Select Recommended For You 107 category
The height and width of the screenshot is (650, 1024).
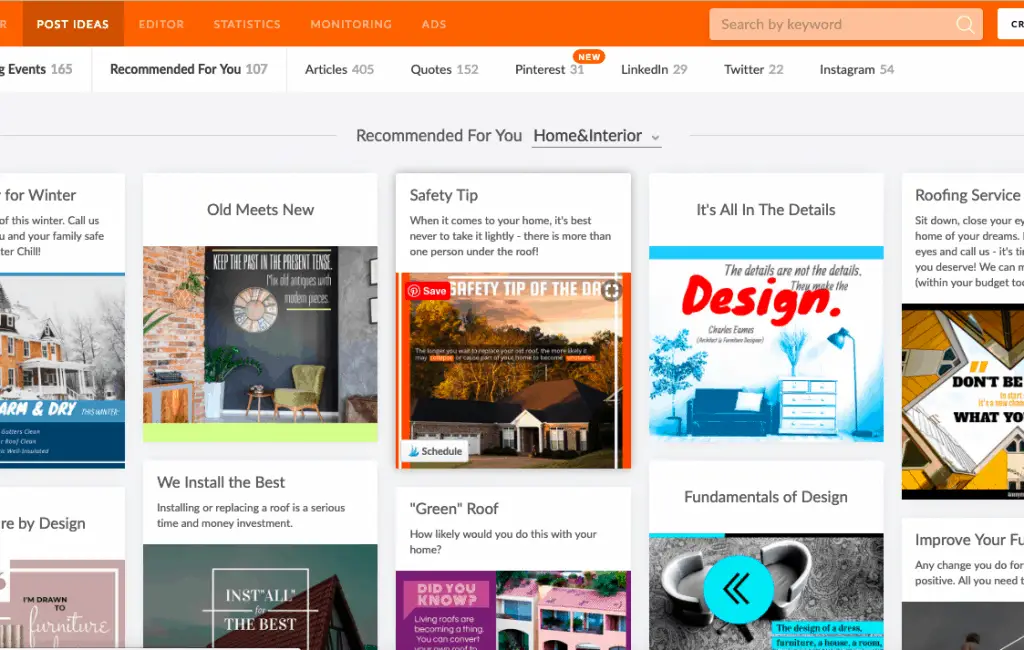click(189, 69)
